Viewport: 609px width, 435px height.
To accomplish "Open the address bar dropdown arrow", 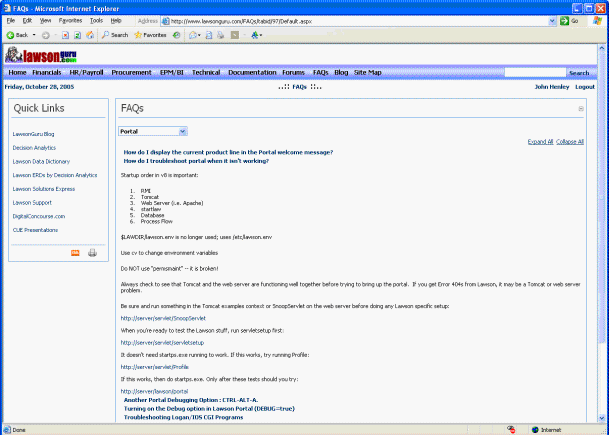I will [552, 21].
